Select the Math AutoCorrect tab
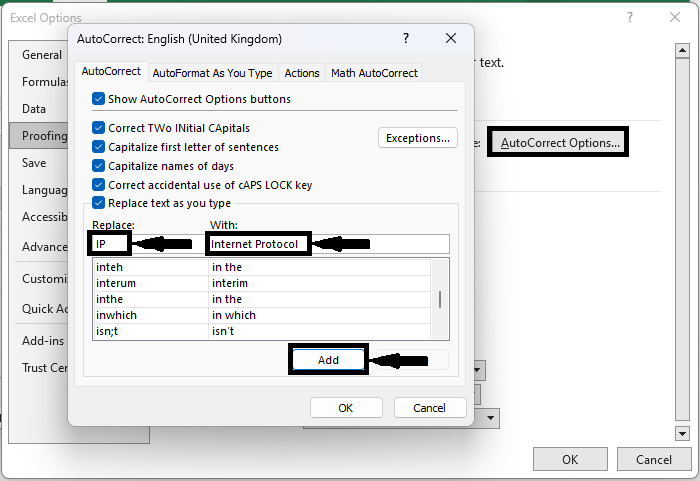The height and width of the screenshot is (481, 700). tap(374, 73)
